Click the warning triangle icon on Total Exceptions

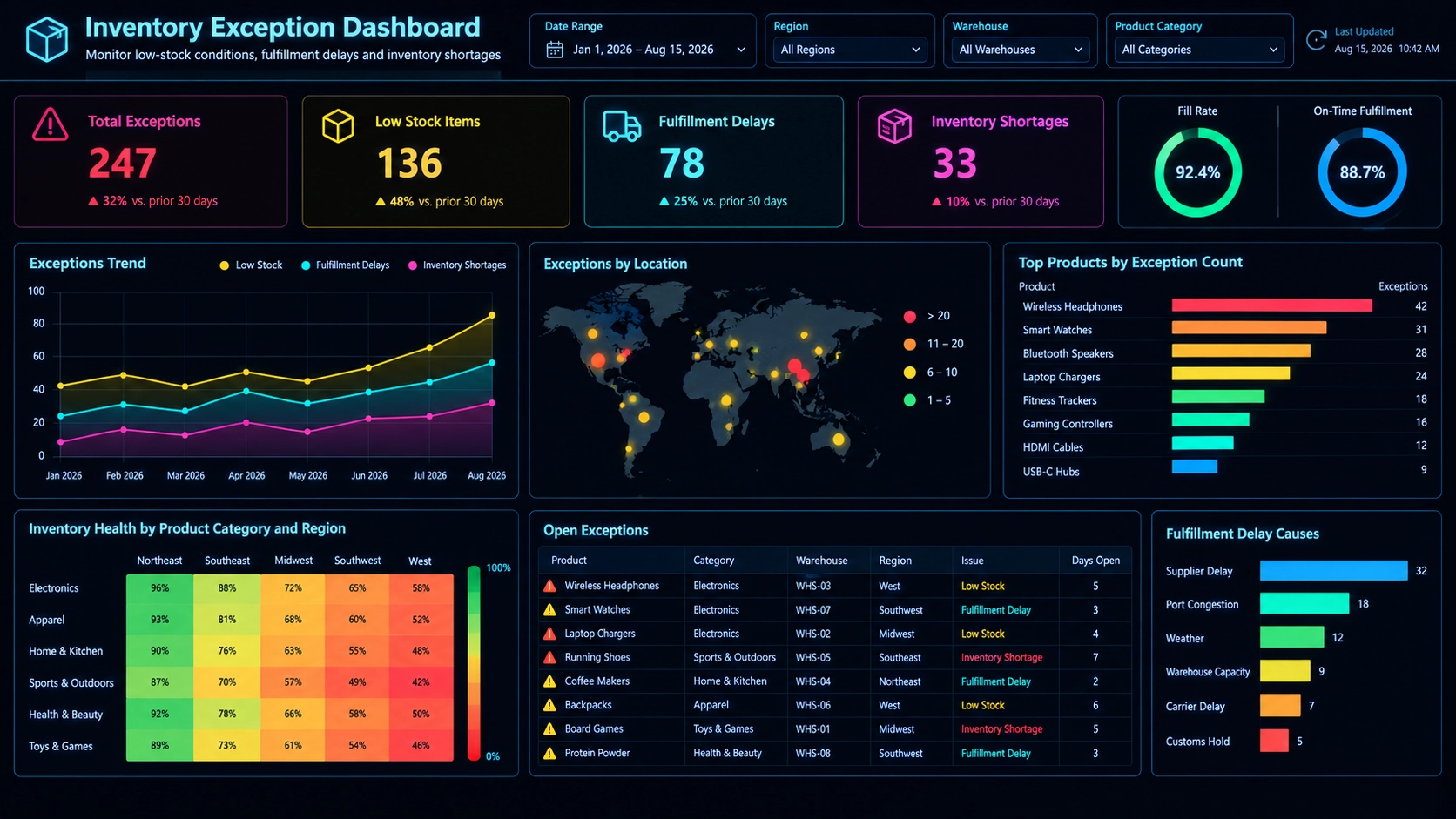tap(51, 124)
